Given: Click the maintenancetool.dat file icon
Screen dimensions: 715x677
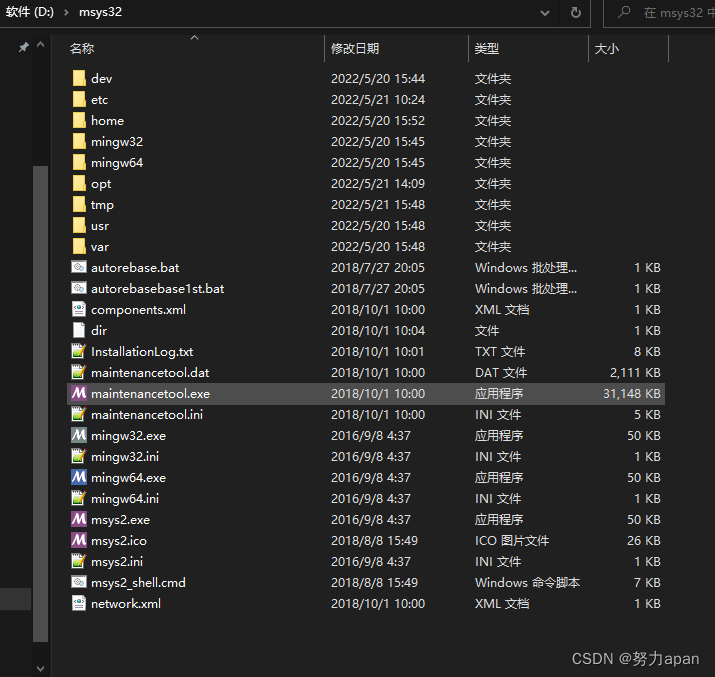Looking at the screenshot, I should coord(79,372).
